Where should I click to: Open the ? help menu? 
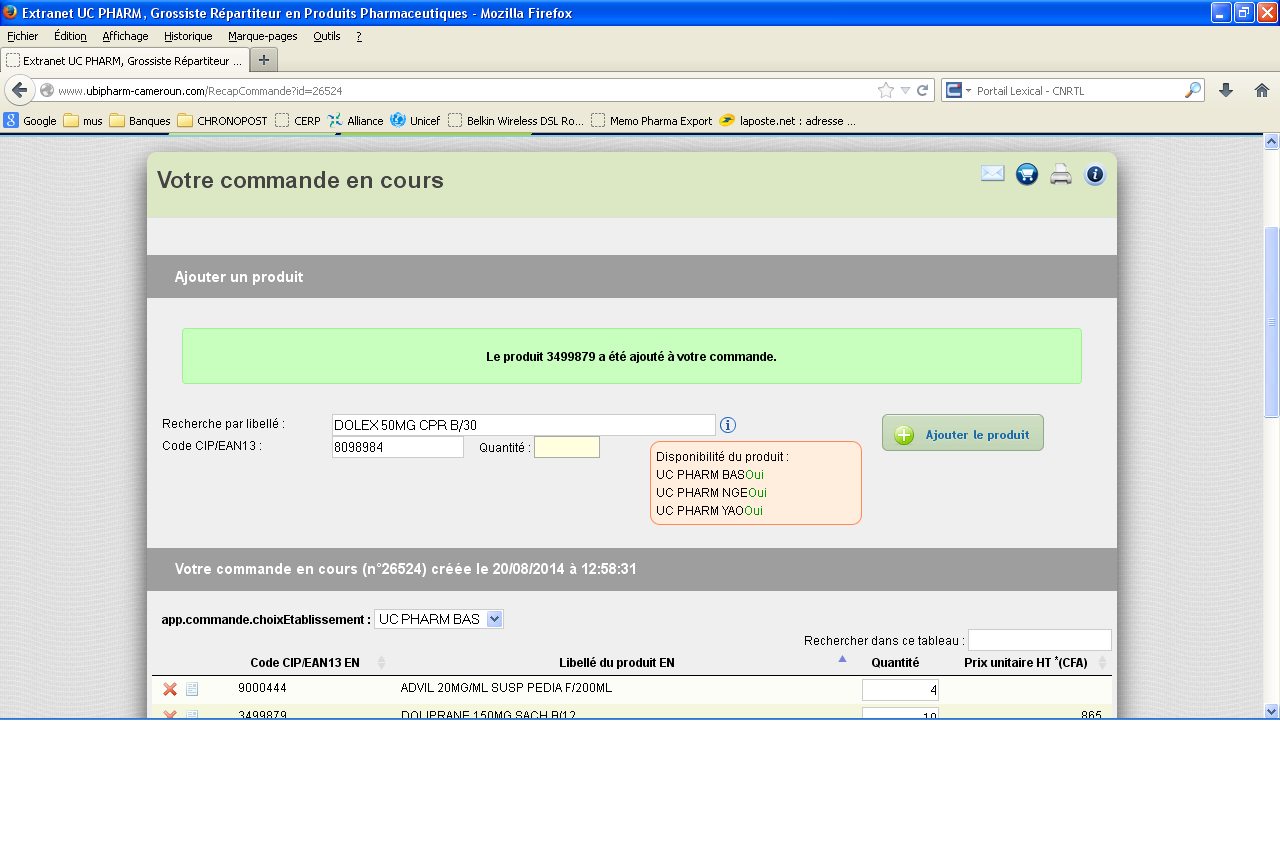point(359,36)
